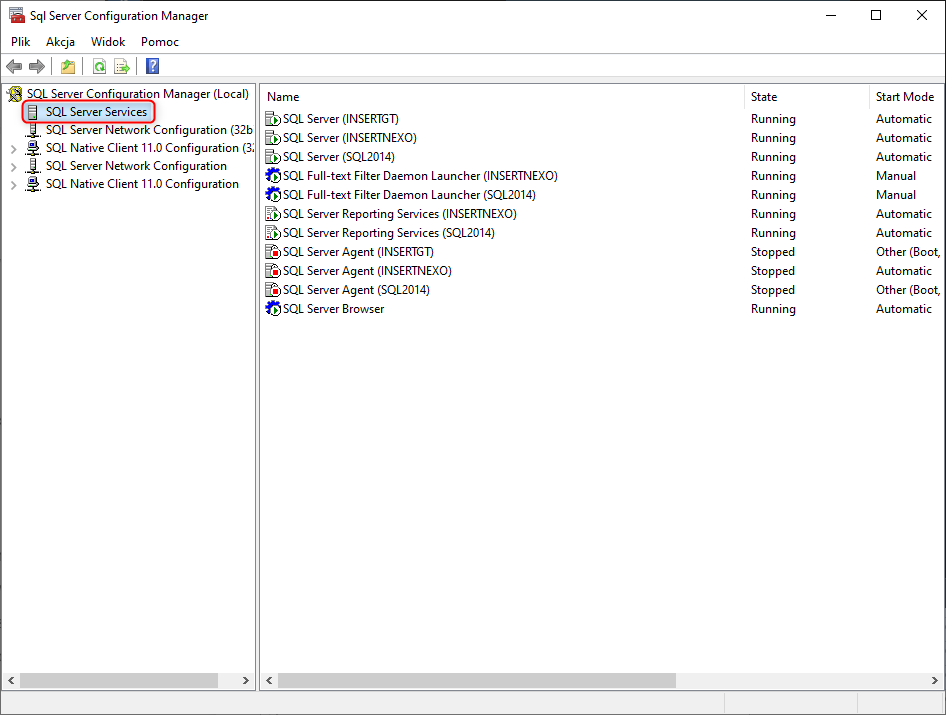The image size is (946, 715).
Task: Click the left scroll arrow of services list
Action: coord(269,681)
